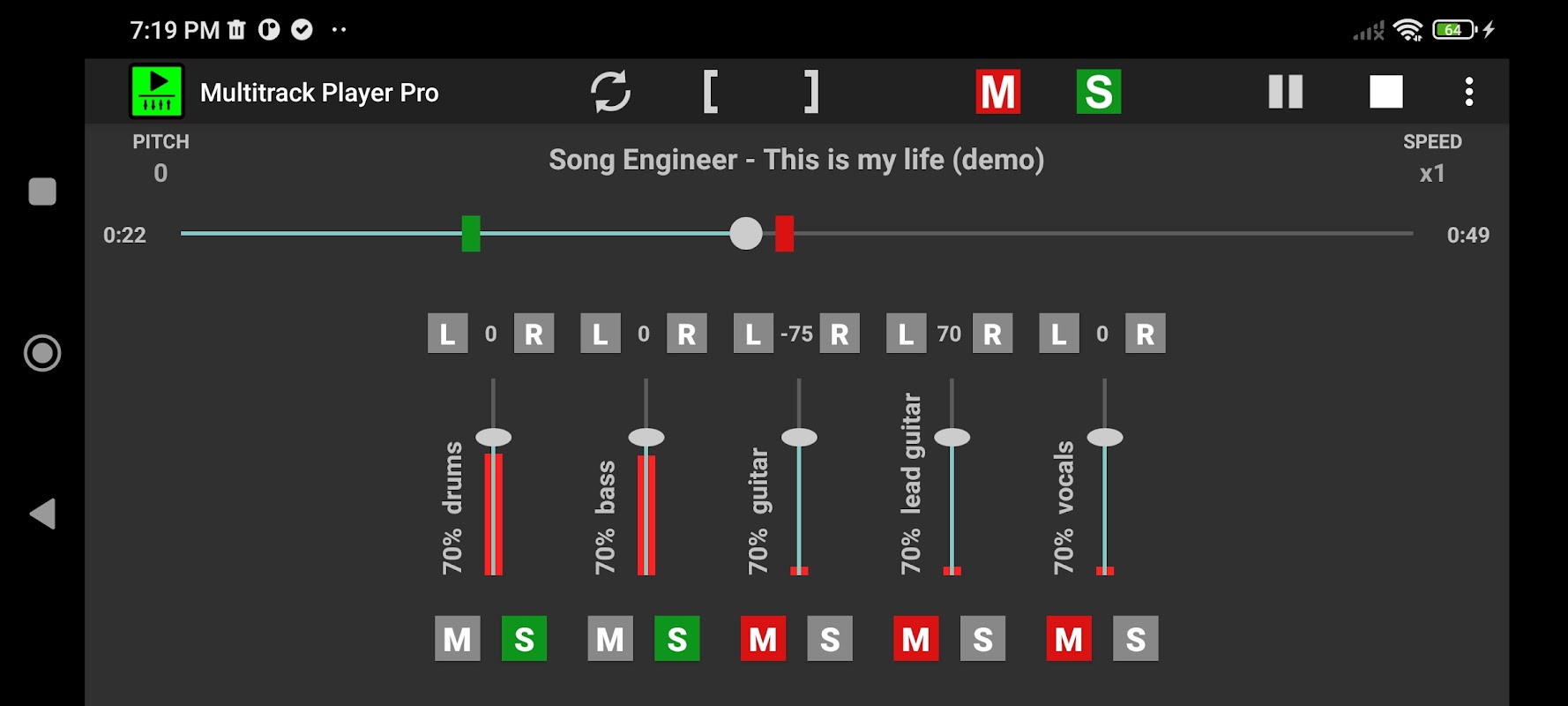Image resolution: width=1568 pixels, height=706 pixels.
Task: Toggle loop playback icon
Action: [610, 92]
